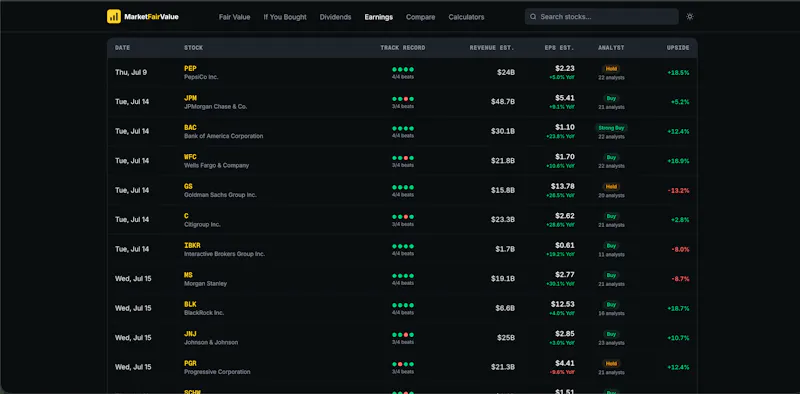Click the track record dots for BLK
This screenshot has height=394, width=800.
[403, 305]
